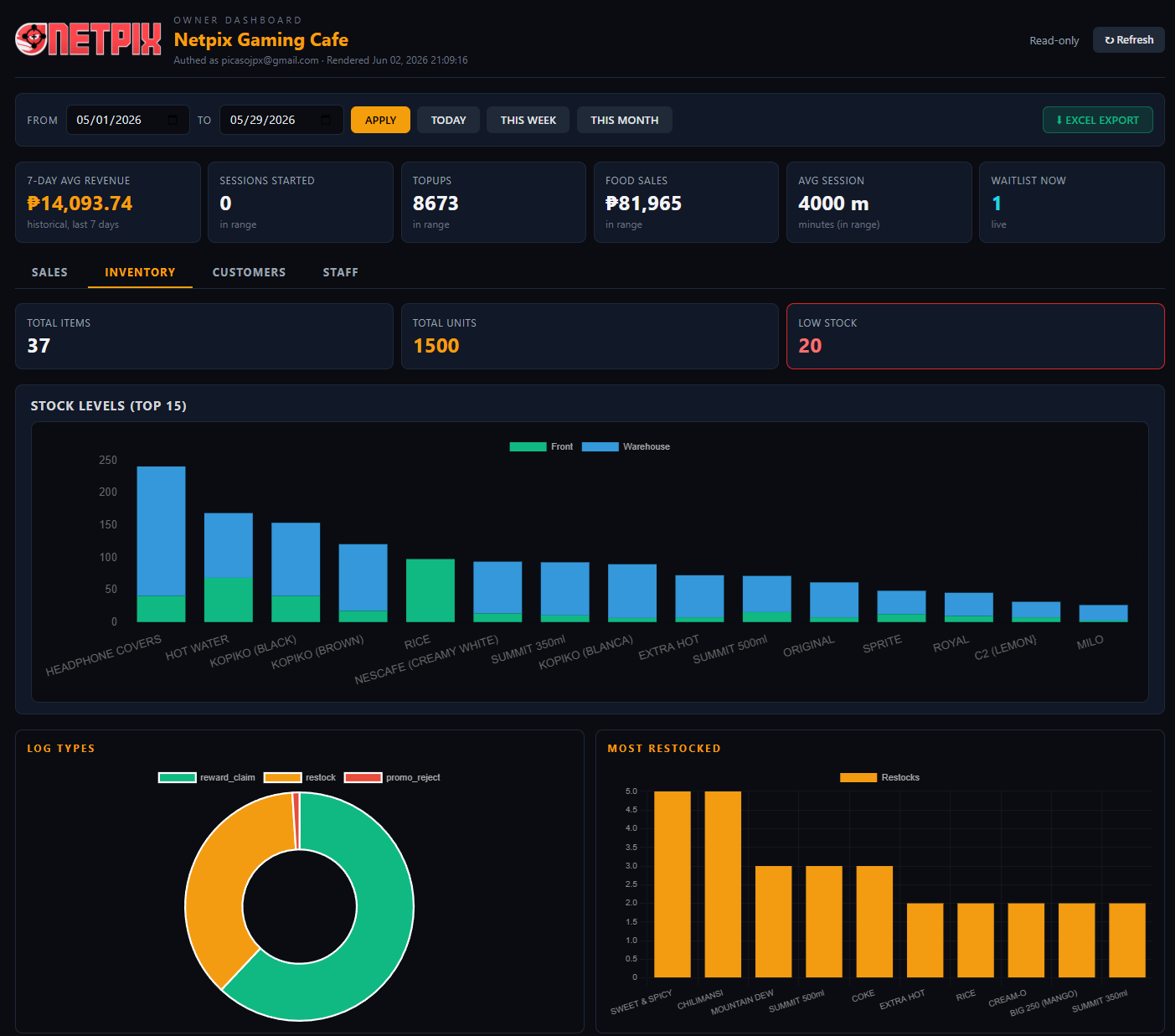
Task: Toggle promo_reject legend entry
Action: [392, 777]
